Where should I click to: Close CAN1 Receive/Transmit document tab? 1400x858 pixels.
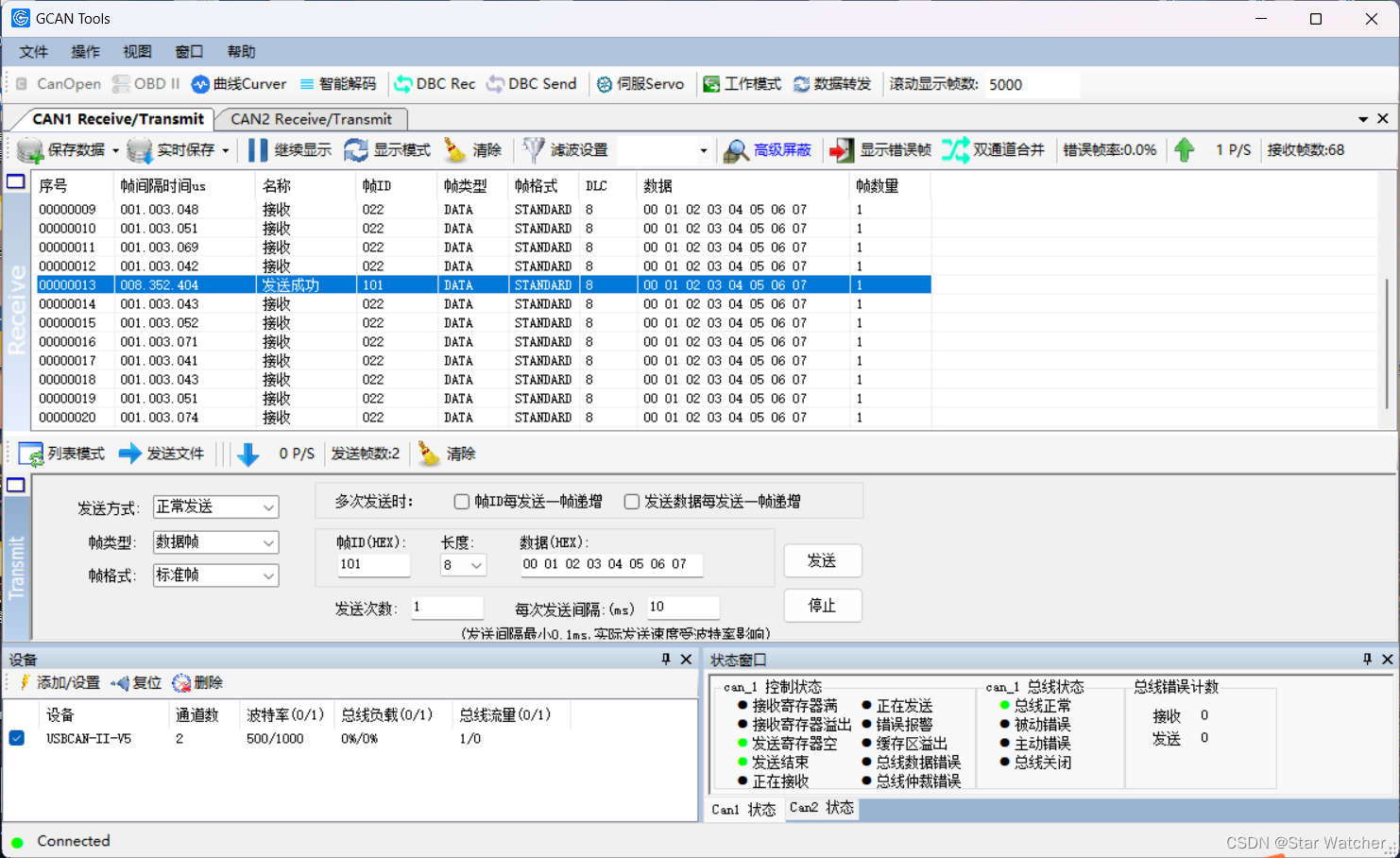(x=1383, y=119)
